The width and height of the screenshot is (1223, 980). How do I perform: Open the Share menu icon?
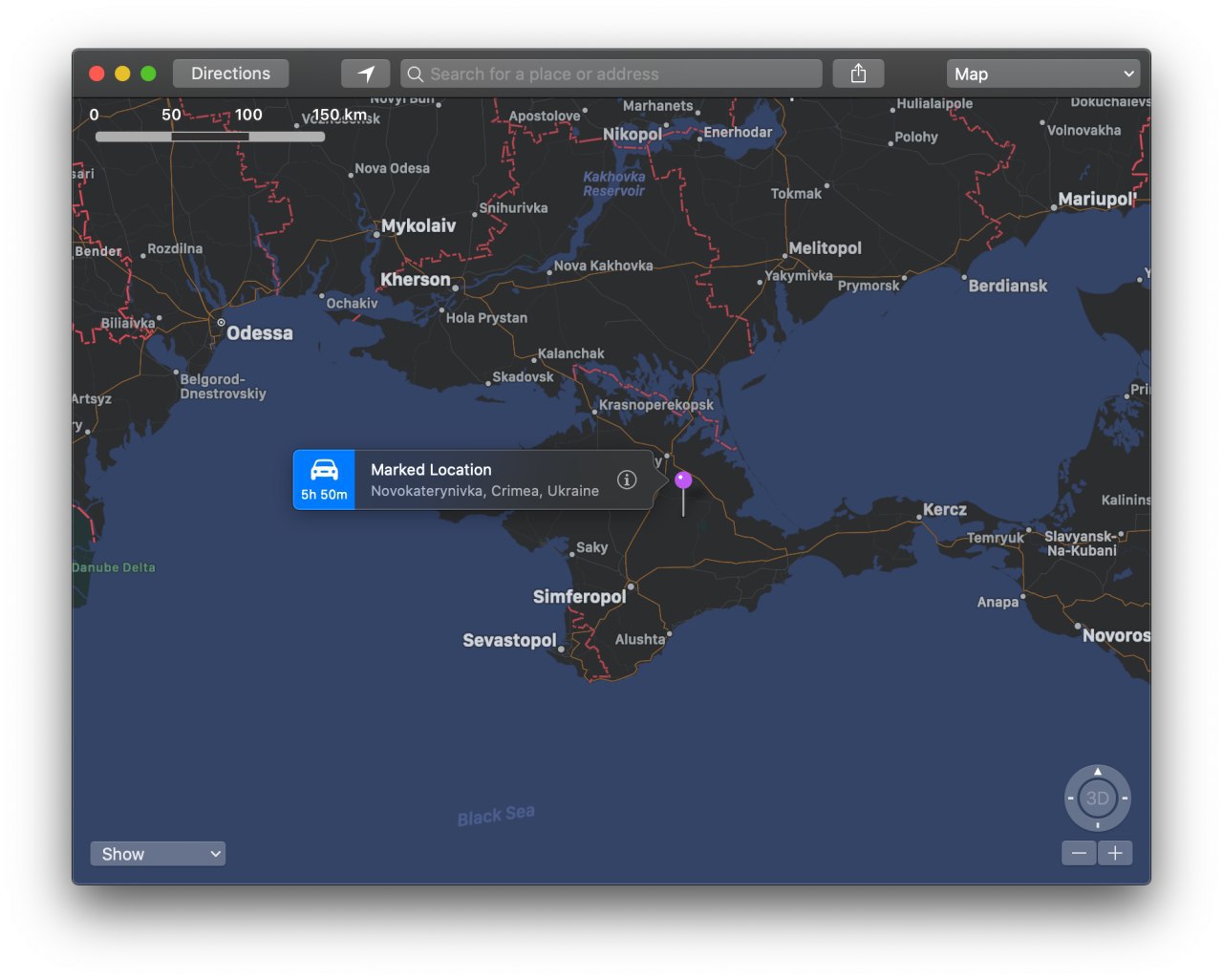coord(858,74)
